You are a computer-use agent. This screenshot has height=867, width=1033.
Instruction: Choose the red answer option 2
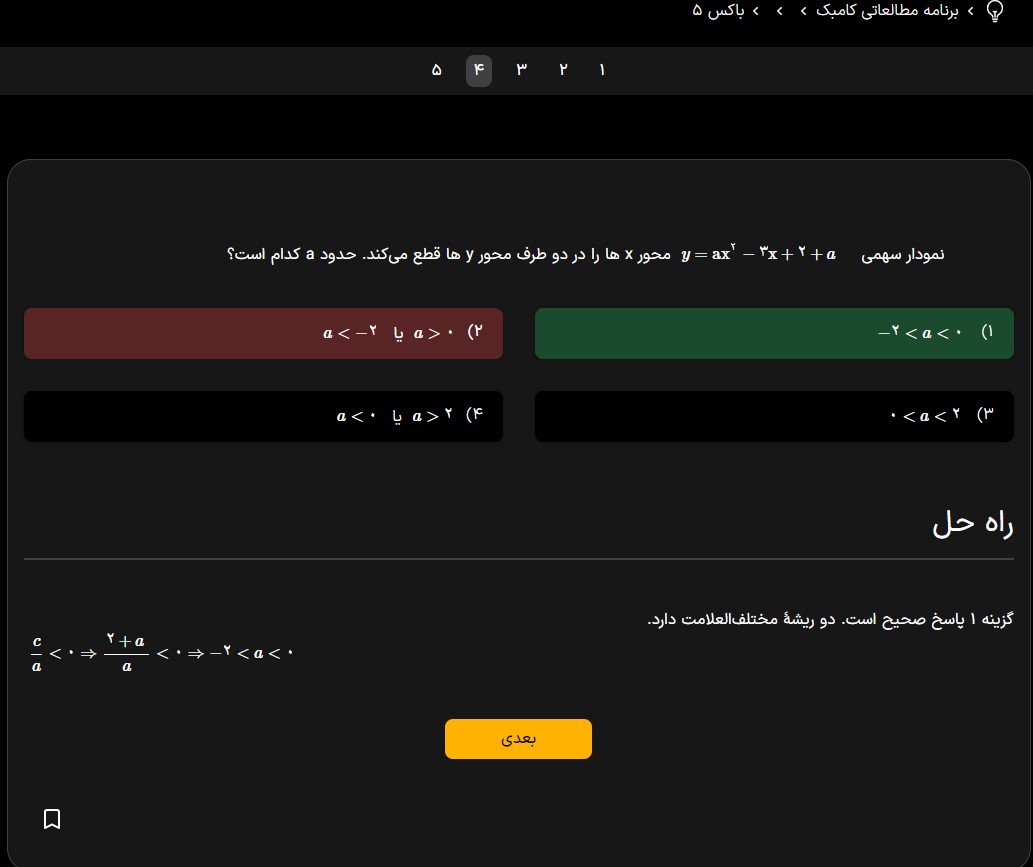tap(263, 333)
